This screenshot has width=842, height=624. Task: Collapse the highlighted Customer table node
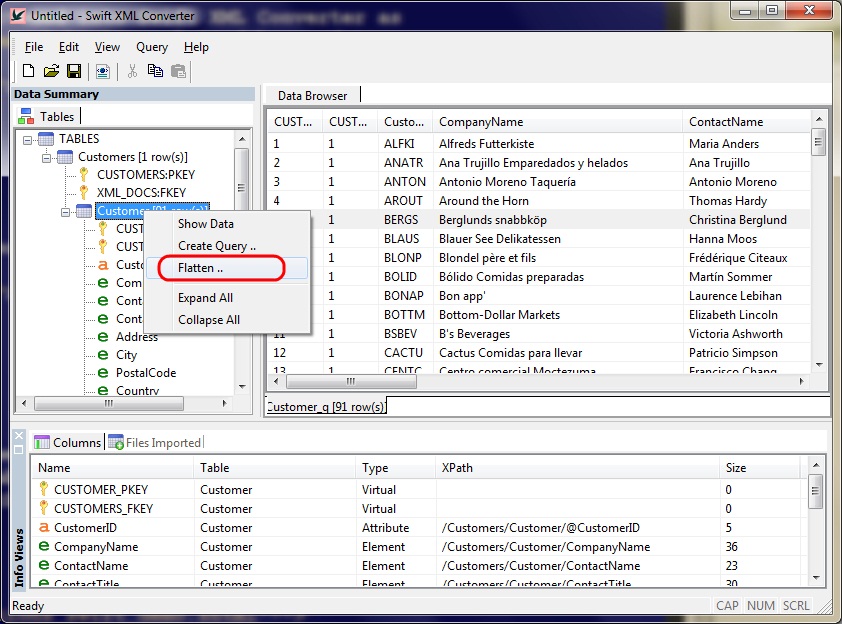[x=66, y=212]
